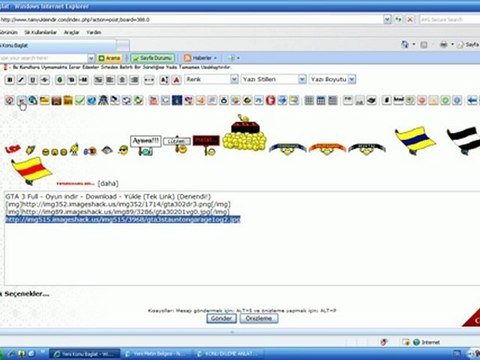Click the [daha] more smileys link
This screenshot has width=480, height=360.
[x=108, y=183]
